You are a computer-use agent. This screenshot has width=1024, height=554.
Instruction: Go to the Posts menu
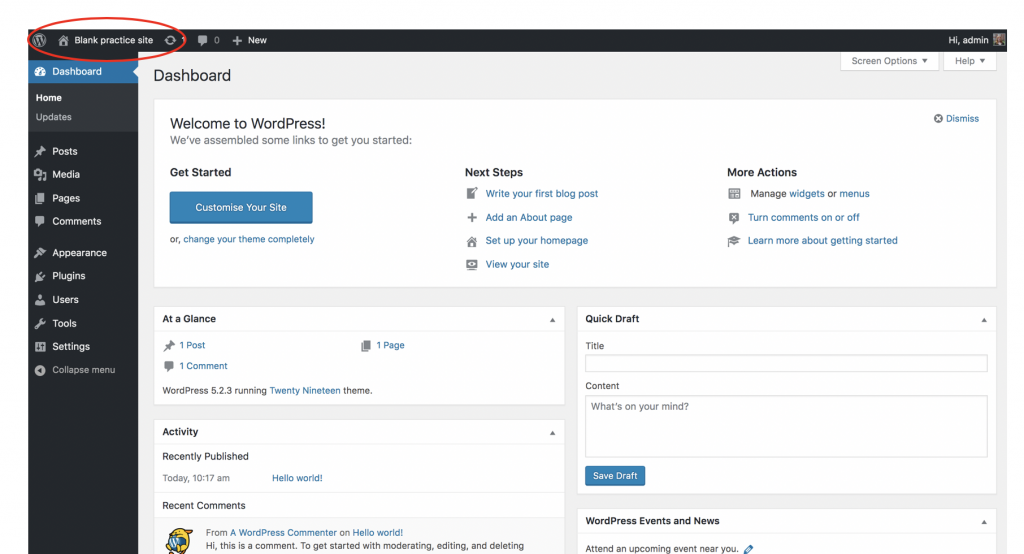click(65, 151)
